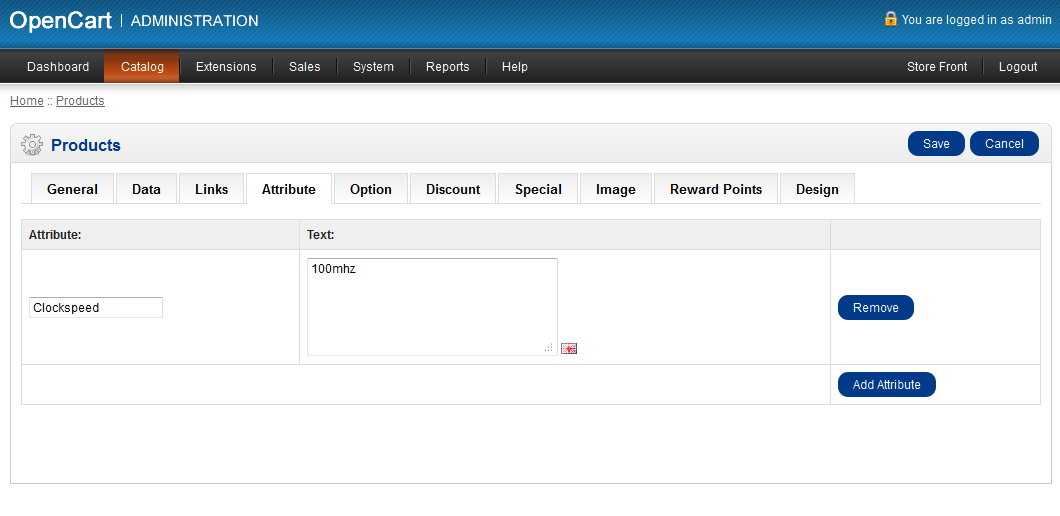Click the Logout link
Viewport: 1060px width, 516px height.
[1018, 67]
